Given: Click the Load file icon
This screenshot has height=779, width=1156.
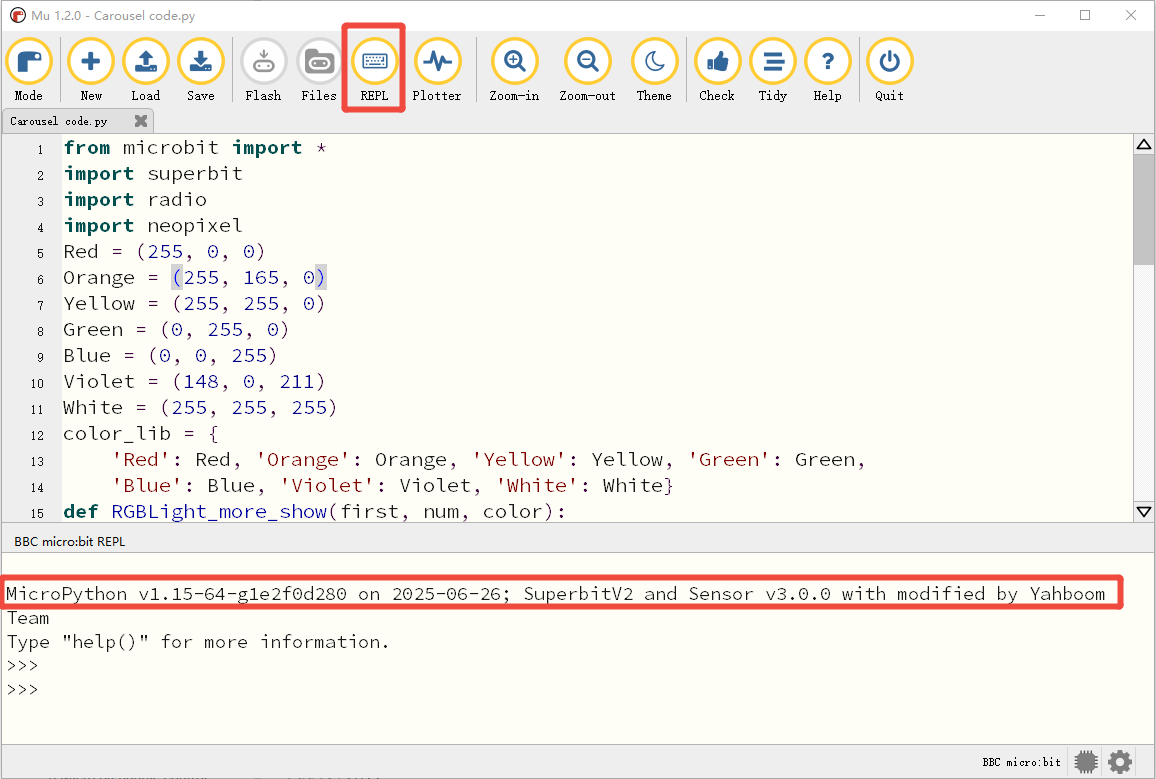Looking at the screenshot, I should click(145, 71).
